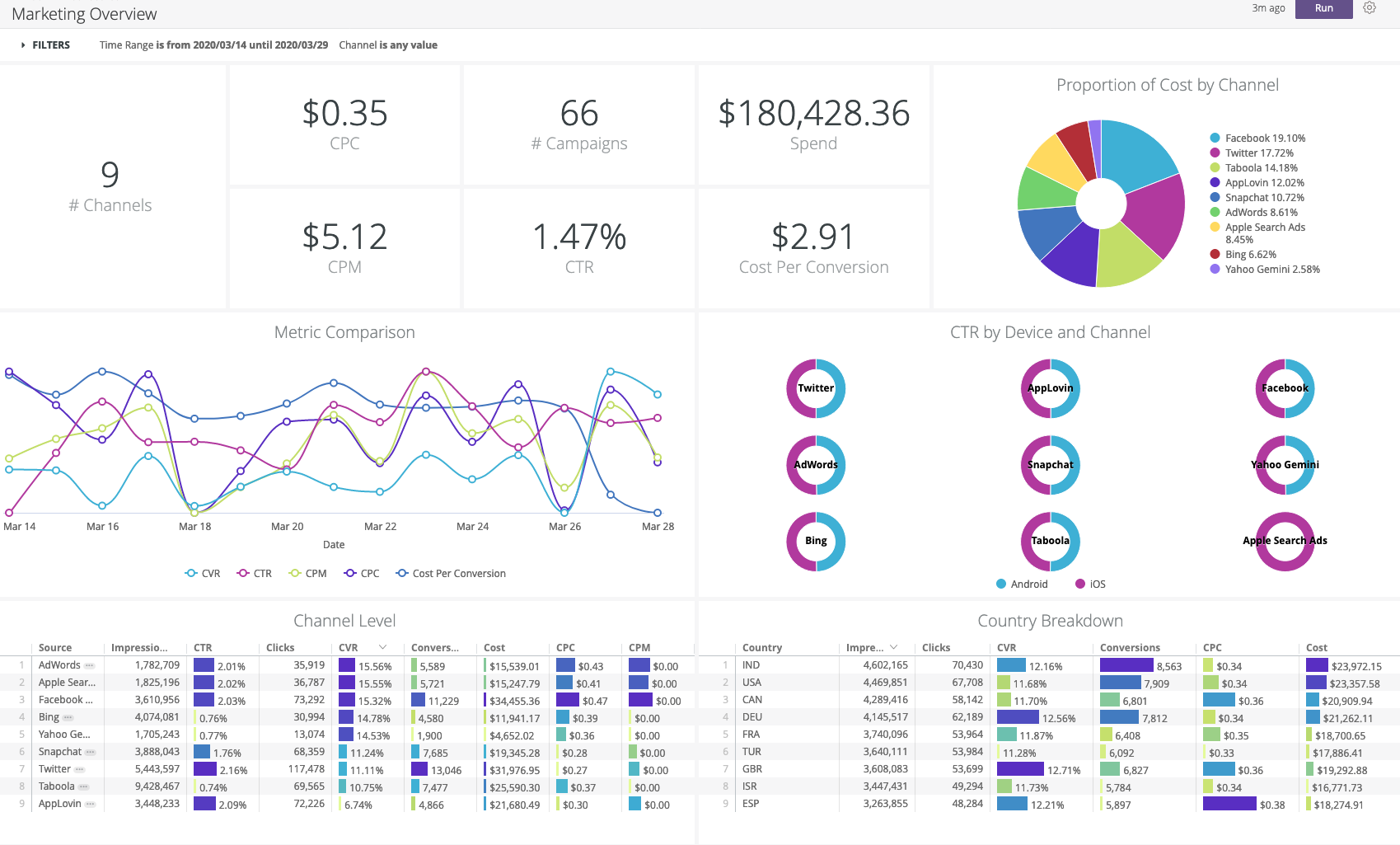Click the $0.35 CPC tile
The image size is (1400, 845).
[344, 125]
